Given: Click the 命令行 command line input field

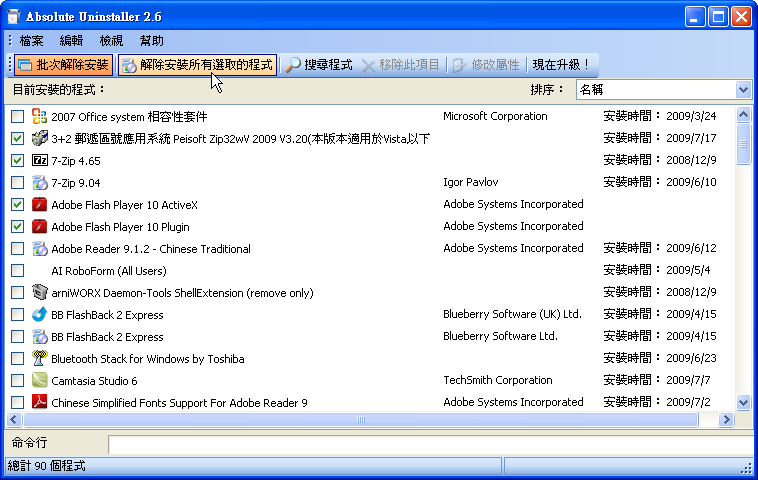Looking at the screenshot, I should tap(430, 444).
